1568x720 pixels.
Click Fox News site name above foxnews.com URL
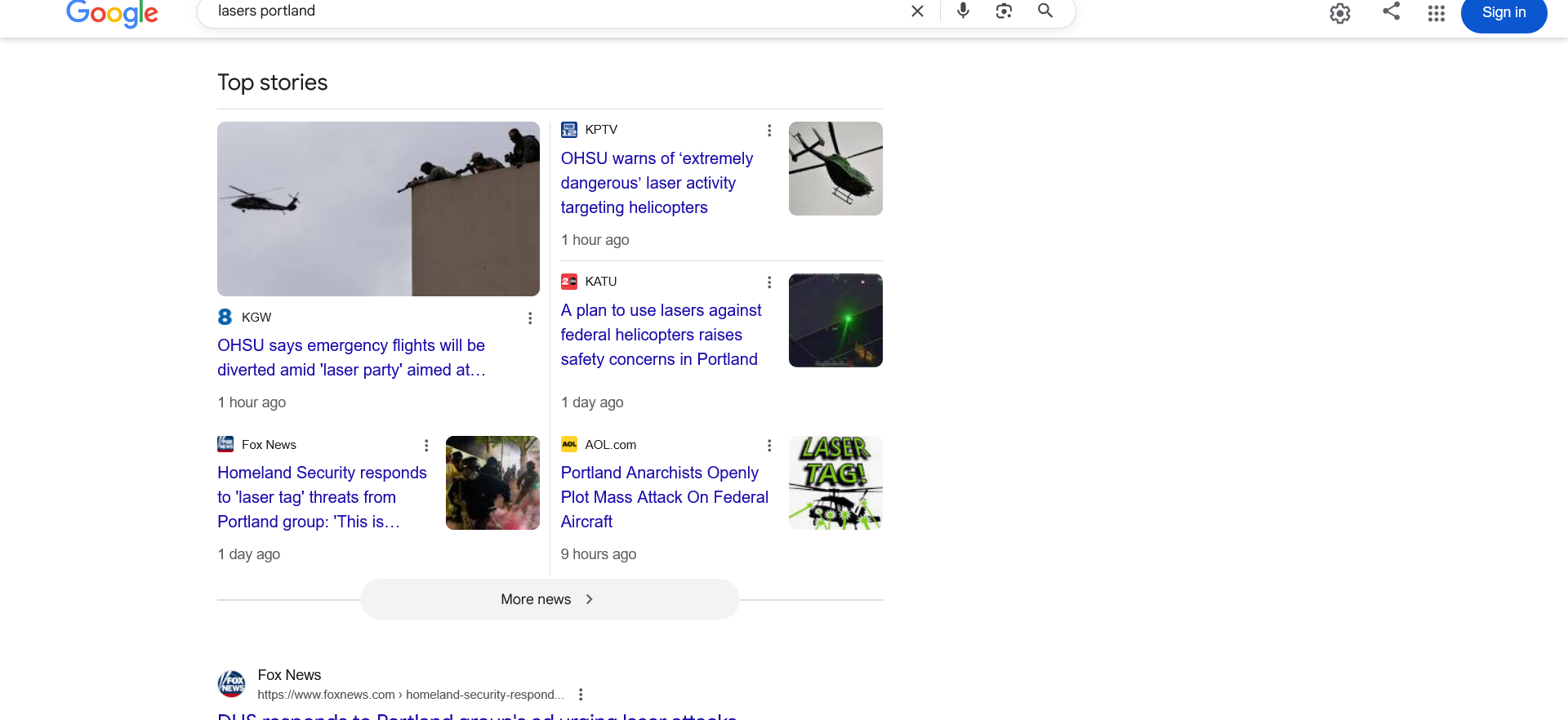click(x=289, y=675)
